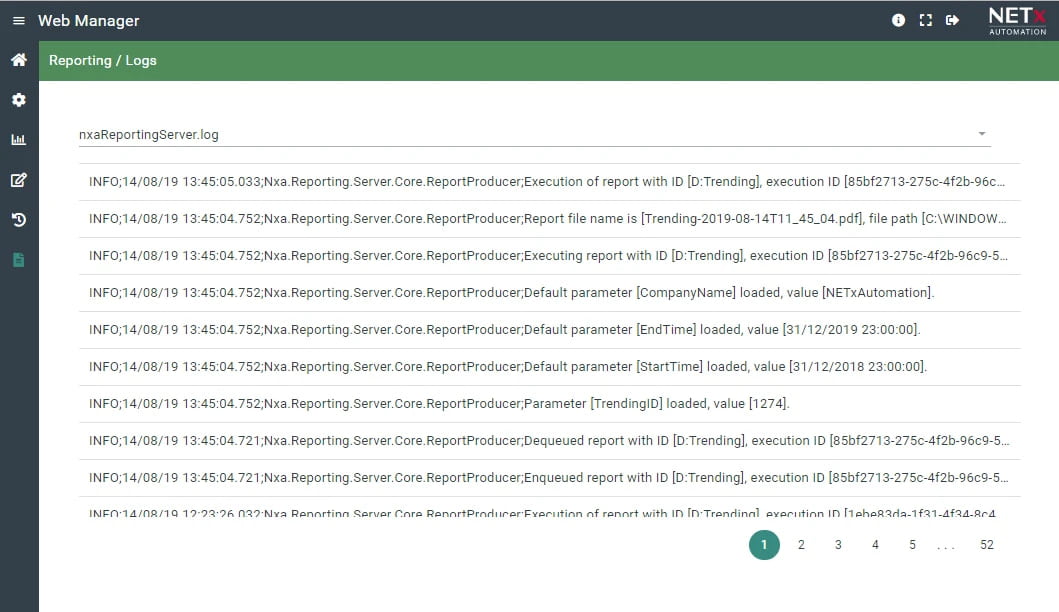
Task: Select log row with CompanyName parameter
Action: [550, 293]
